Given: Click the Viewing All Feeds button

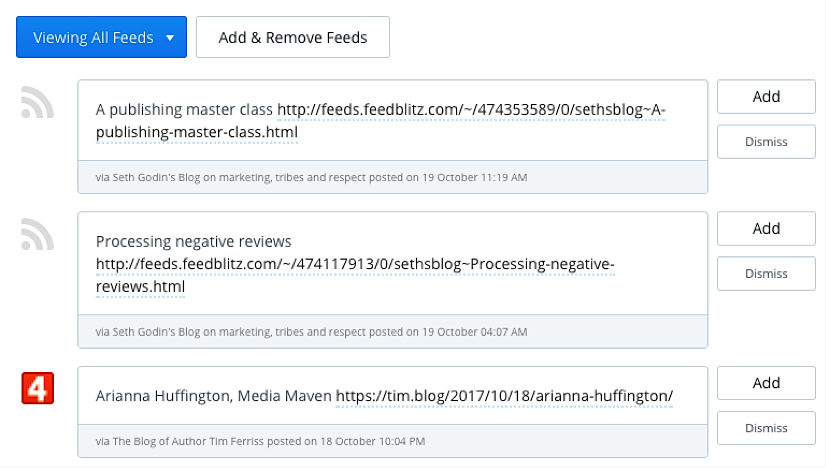Looking at the screenshot, I should tap(101, 37).
